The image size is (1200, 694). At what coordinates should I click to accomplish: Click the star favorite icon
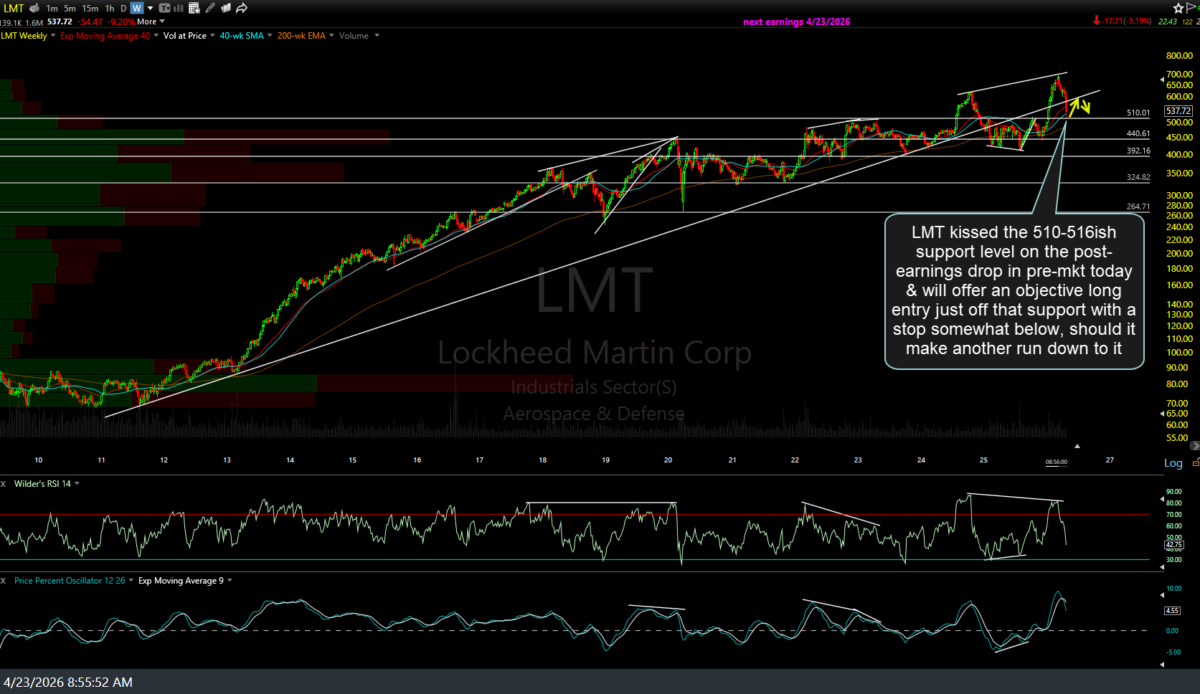(1178, 8)
